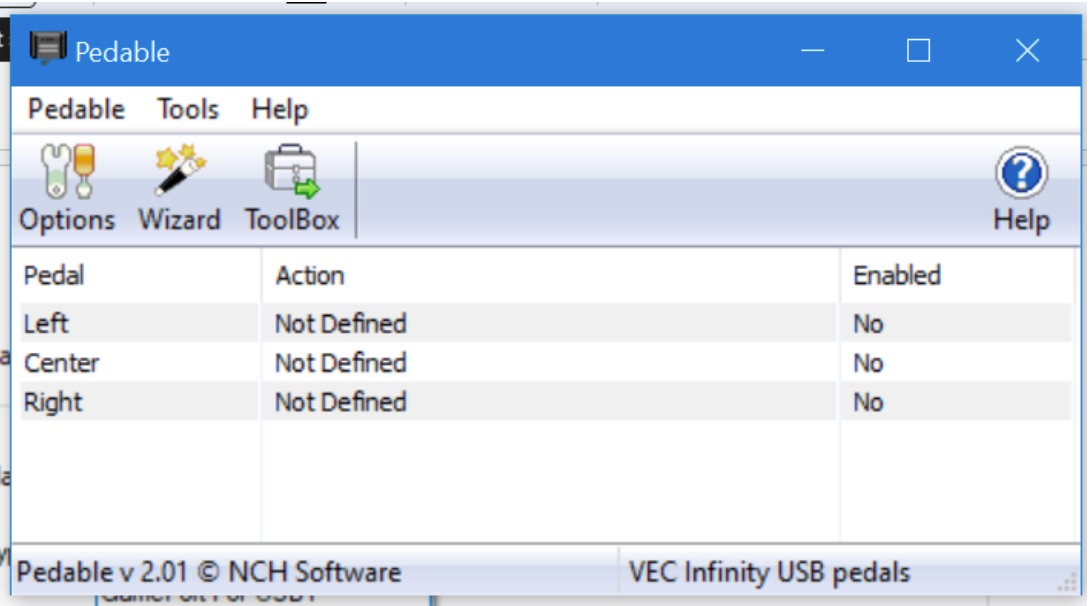The width and height of the screenshot is (1090, 606).
Task: Click the Center pedal's Not Defined action
Action: click(341, 363)
